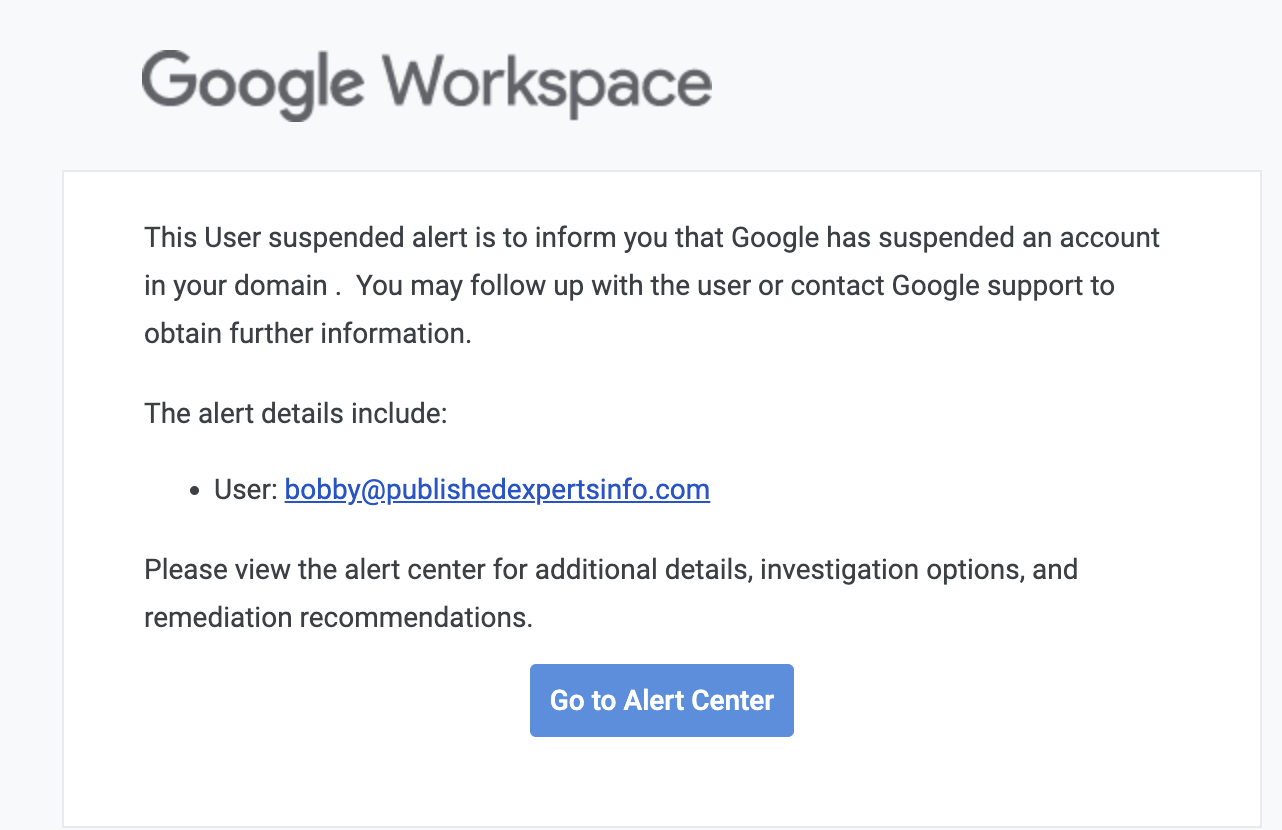Viewport: 1282px width, 830px height.
Task: Open the bobby@publishedexpertsinfo.com email link
Action: click(497, 489)
